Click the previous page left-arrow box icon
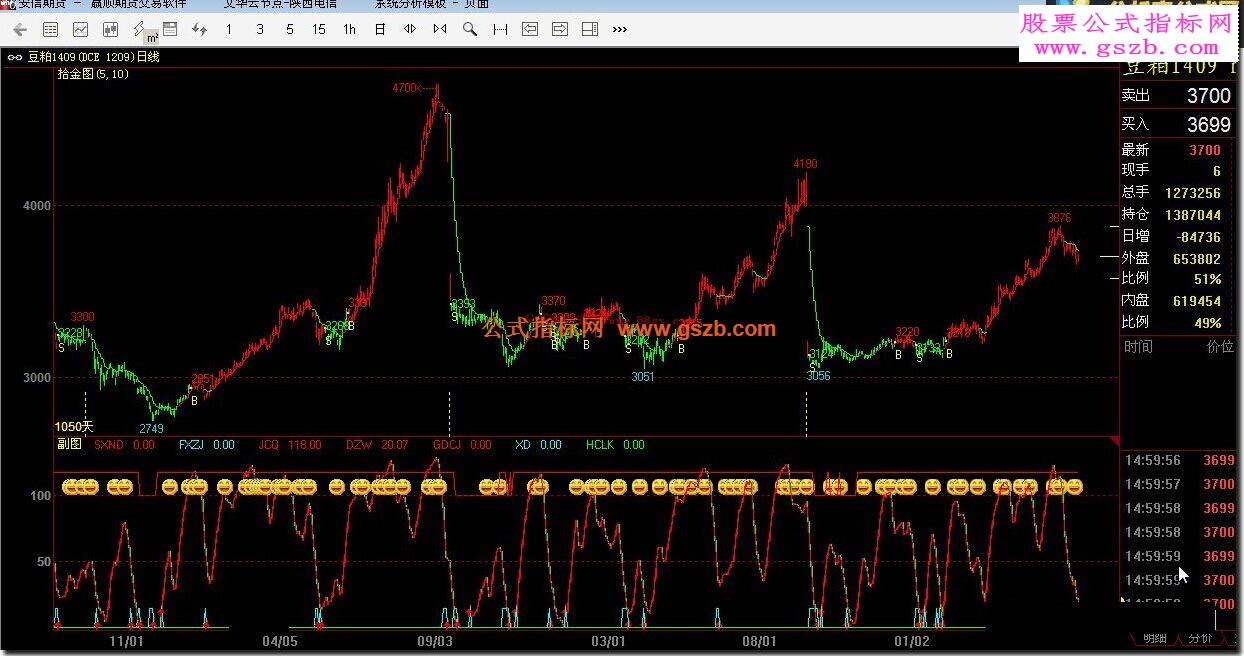 (530, 30)
